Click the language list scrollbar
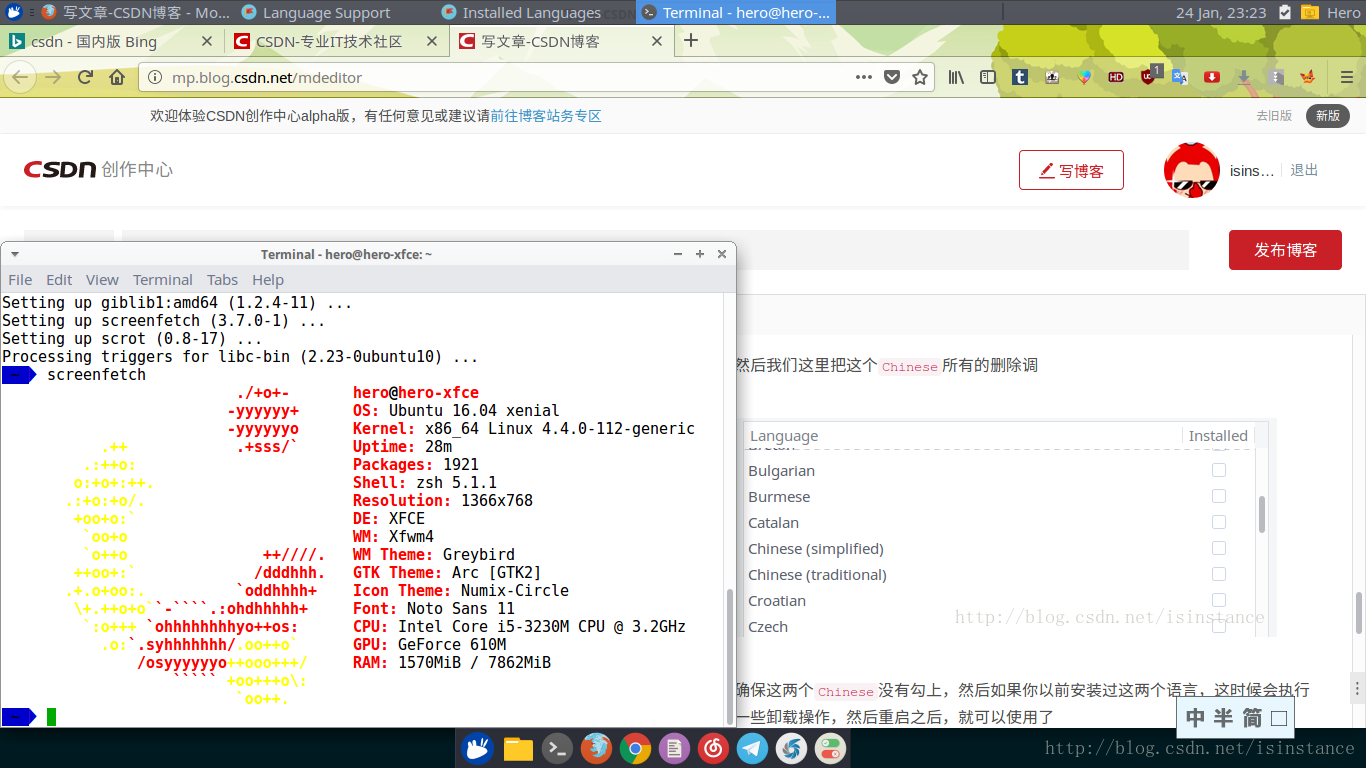Image resolution: width=1366 pixels, height=768 pixels. [x=1262, y=514]
